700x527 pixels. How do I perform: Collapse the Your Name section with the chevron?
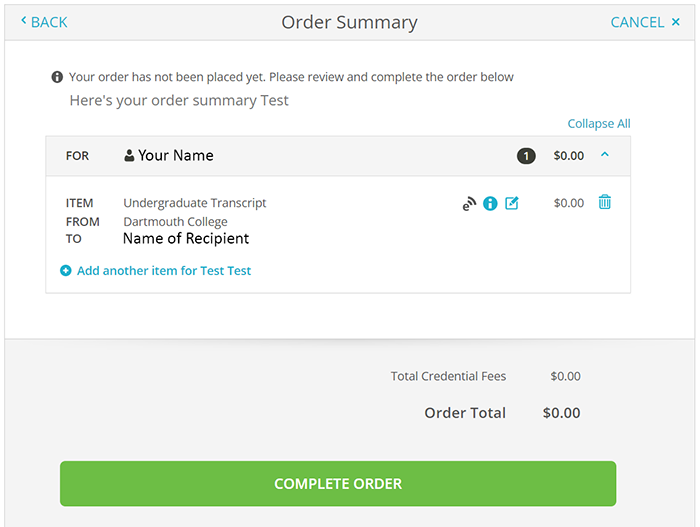tap(605, 155)
